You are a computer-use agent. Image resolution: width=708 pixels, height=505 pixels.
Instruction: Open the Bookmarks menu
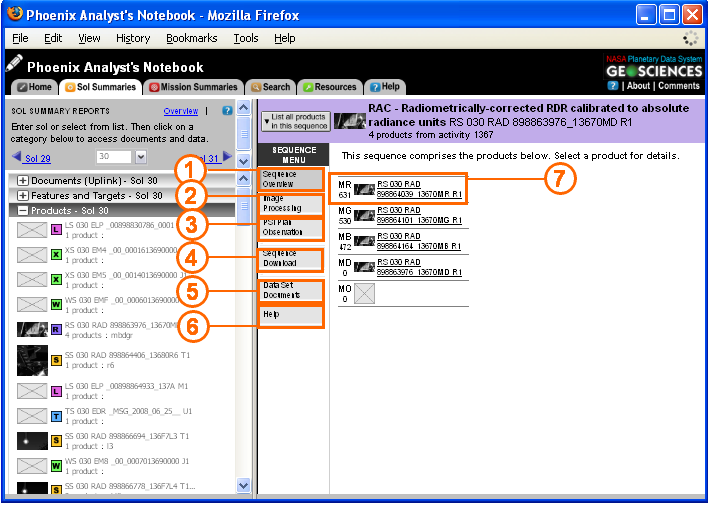pyautogui.click(x=191, y=38)
